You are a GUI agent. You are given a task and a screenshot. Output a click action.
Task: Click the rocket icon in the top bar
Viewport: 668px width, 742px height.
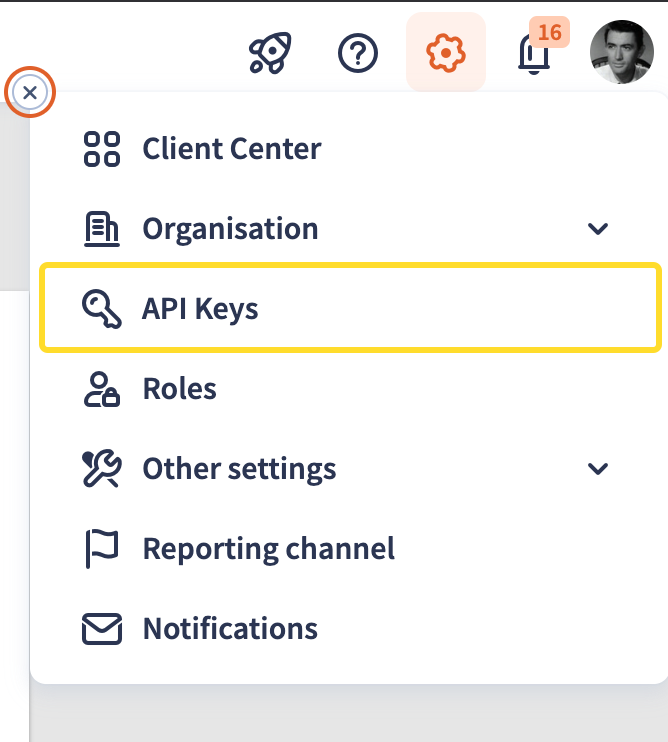pyautogui.click(x=270, y=52)
